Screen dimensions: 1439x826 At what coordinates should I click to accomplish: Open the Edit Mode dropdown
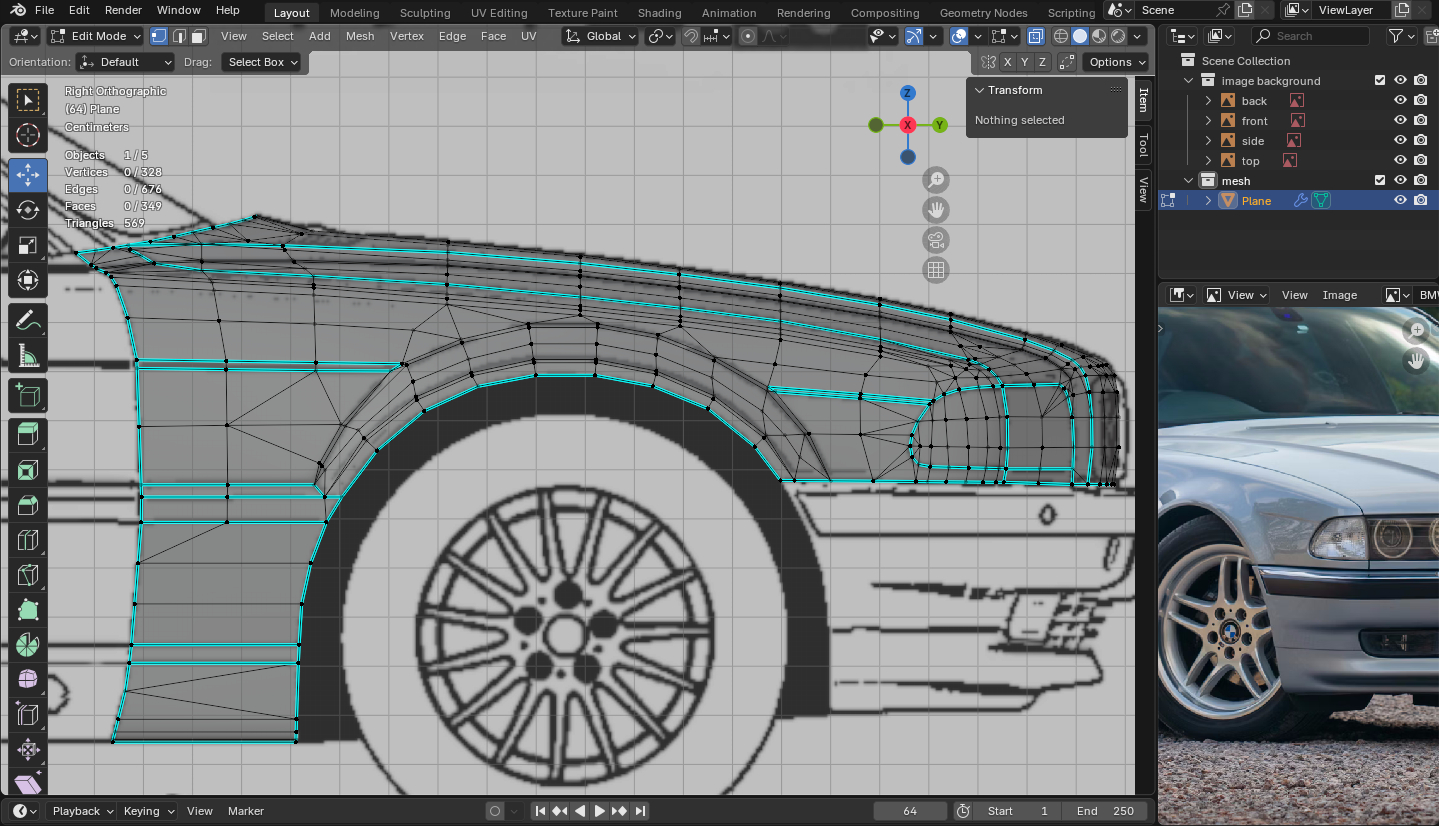[96, 36]
